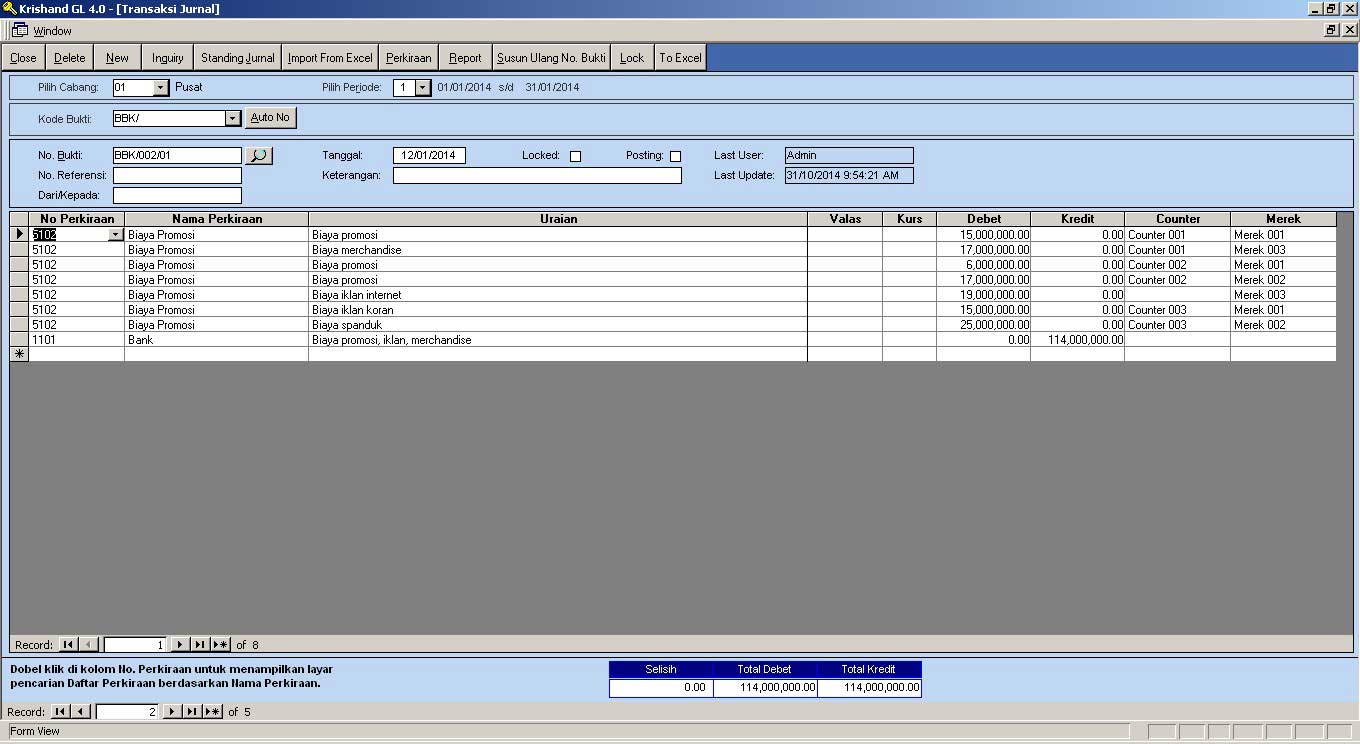Screen dimensions: 1360x744
Task: Click the bottom record number box showing 2
Action: 126,712
